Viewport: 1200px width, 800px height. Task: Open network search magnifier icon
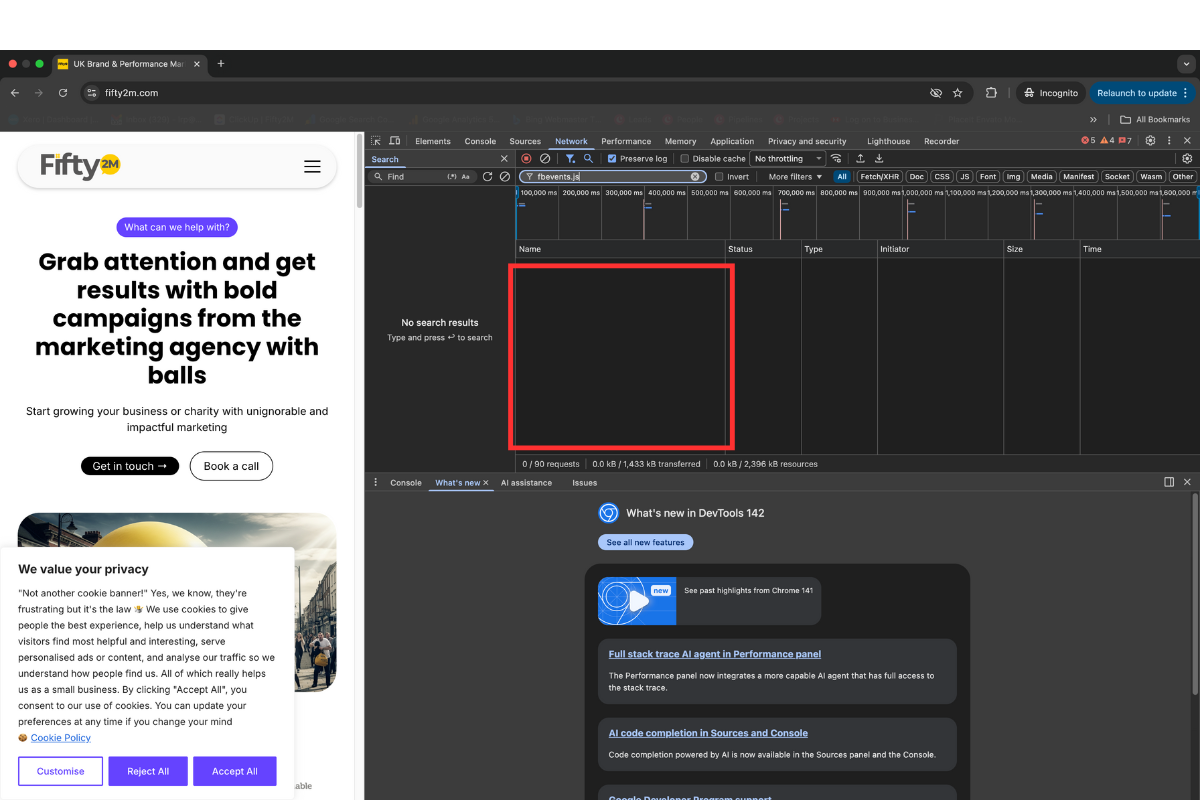point(588,158)
